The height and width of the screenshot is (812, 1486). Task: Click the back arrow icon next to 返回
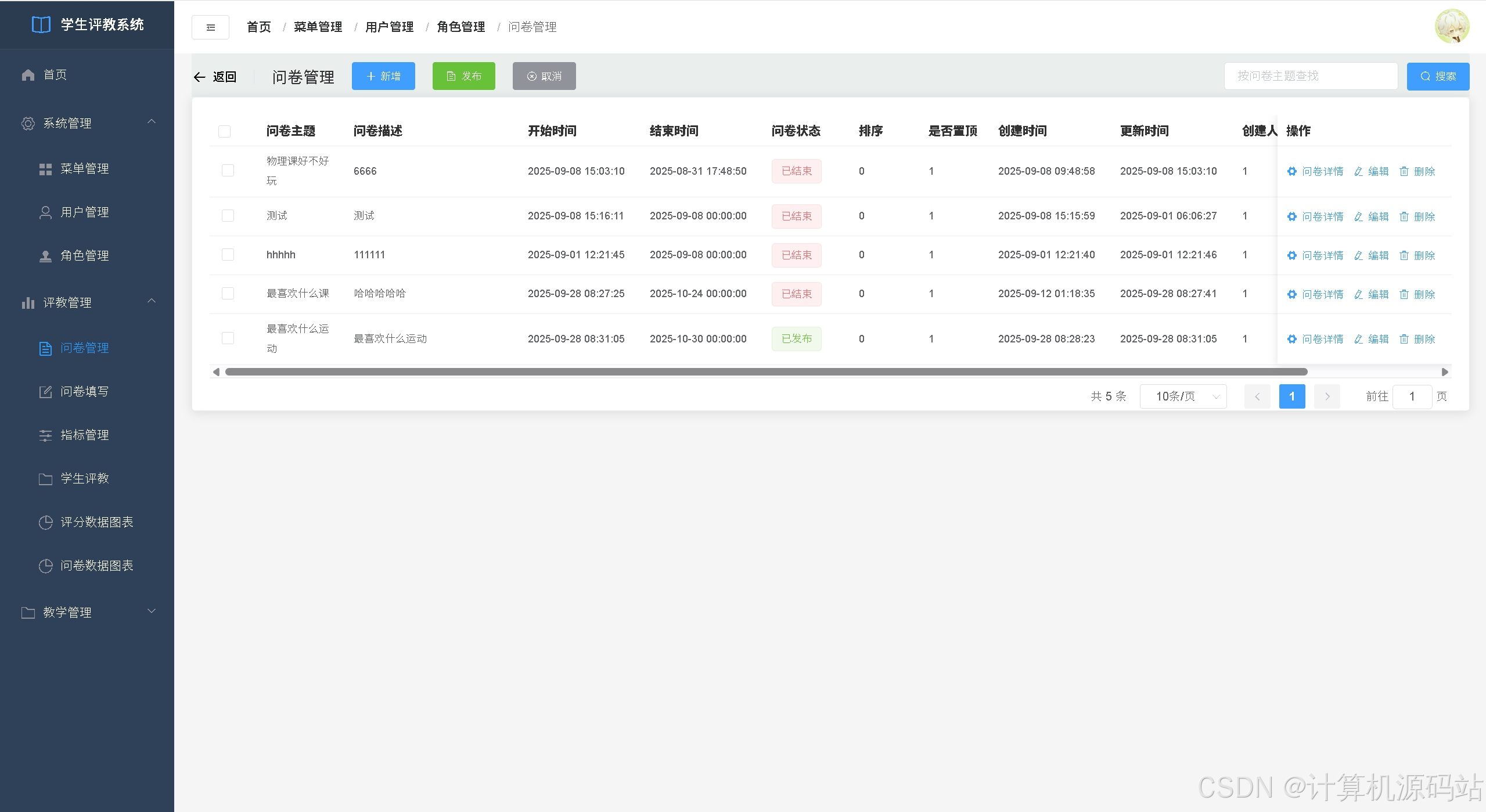200,77
